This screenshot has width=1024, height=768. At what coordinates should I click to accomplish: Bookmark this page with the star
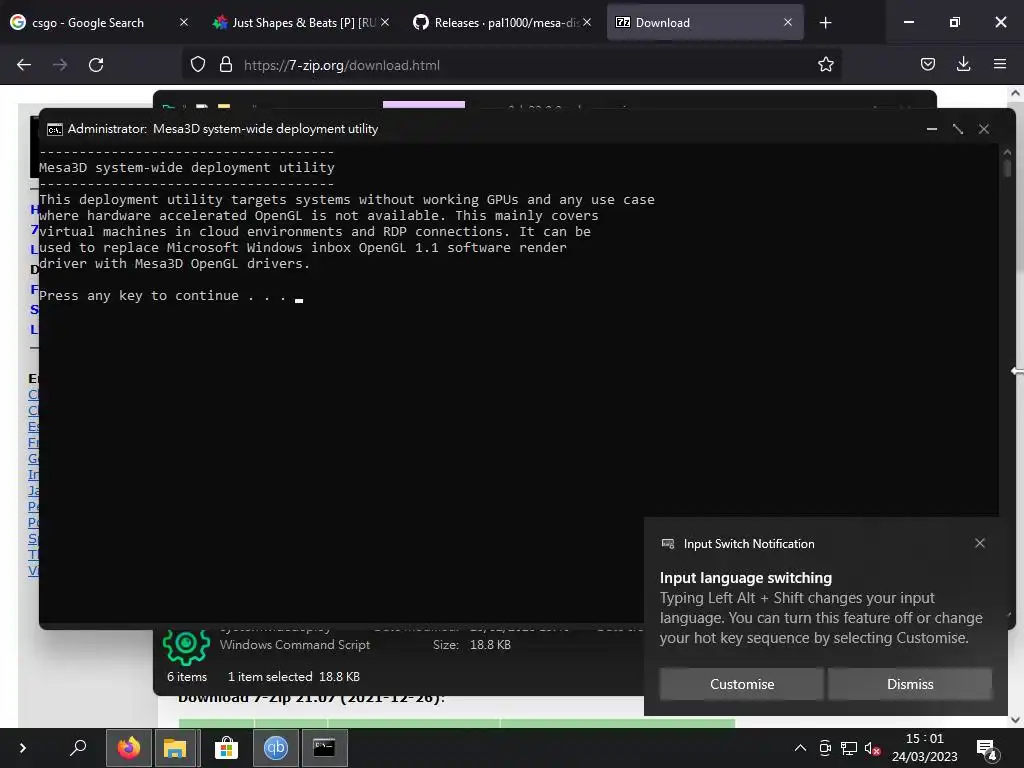coord(825,65)
